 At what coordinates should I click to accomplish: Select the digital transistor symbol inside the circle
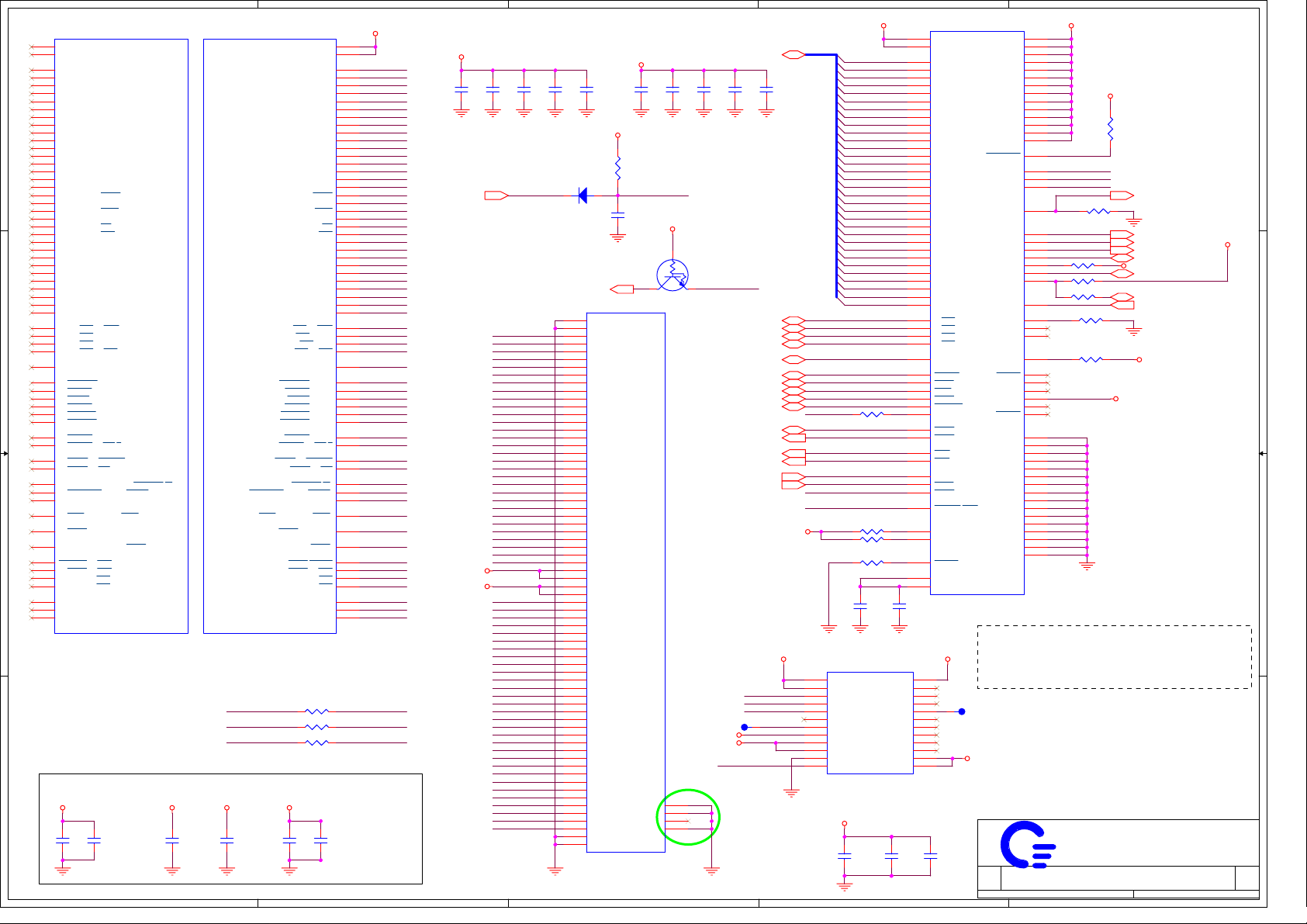[x=673, y=275]
